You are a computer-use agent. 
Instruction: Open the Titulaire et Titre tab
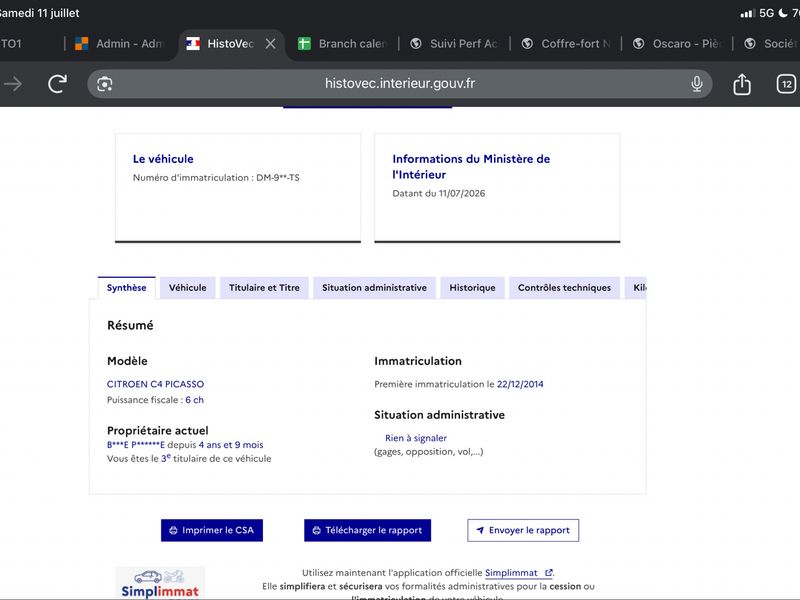coord(264,288)
